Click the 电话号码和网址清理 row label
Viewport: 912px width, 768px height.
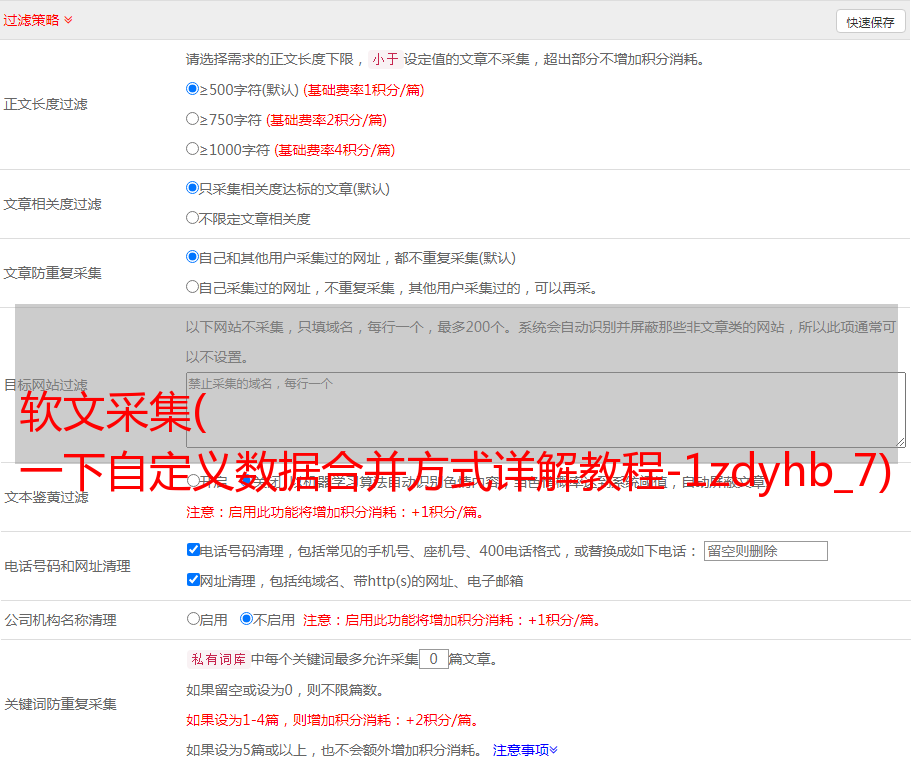point(67,566)
